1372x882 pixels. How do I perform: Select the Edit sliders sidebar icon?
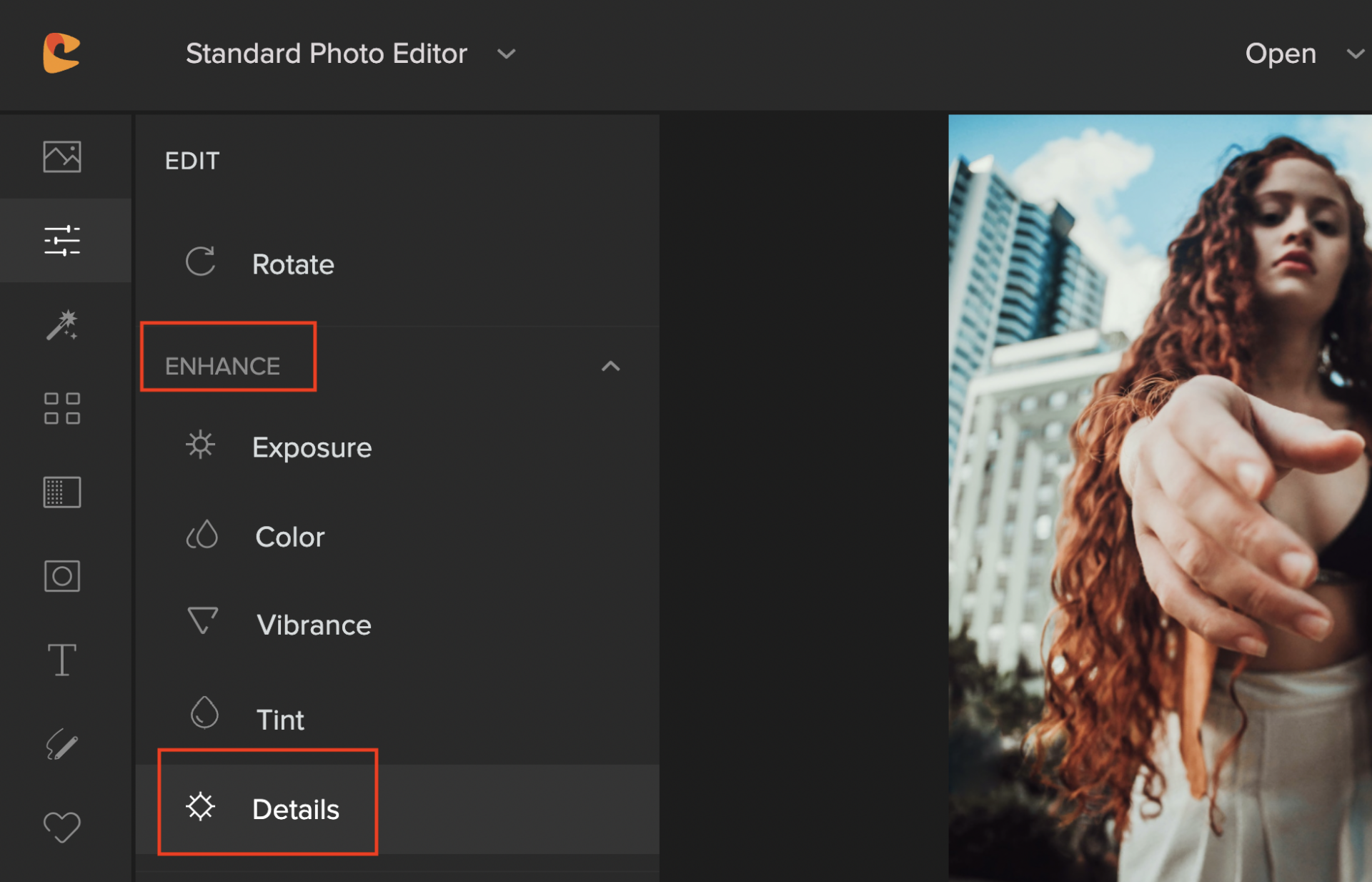click(x=62, y=241)
